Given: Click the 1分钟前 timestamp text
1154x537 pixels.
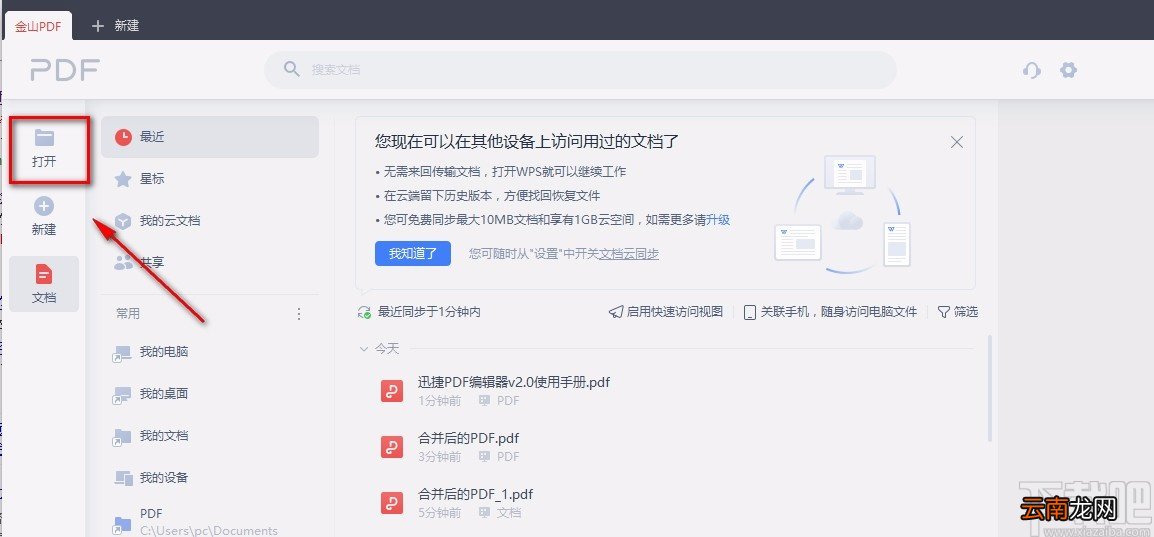Looking at the screenshot, I should [x=439, y=401].
